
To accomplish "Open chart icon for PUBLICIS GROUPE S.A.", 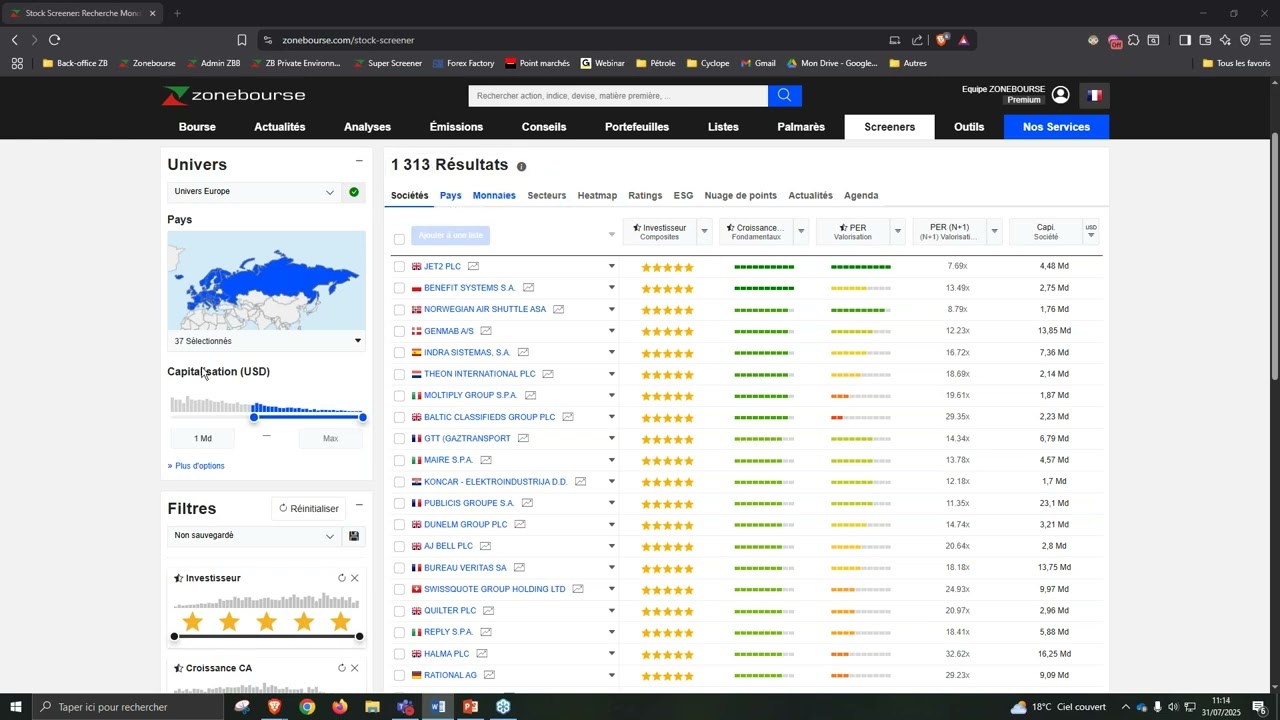I will click(x=527, y=503).
